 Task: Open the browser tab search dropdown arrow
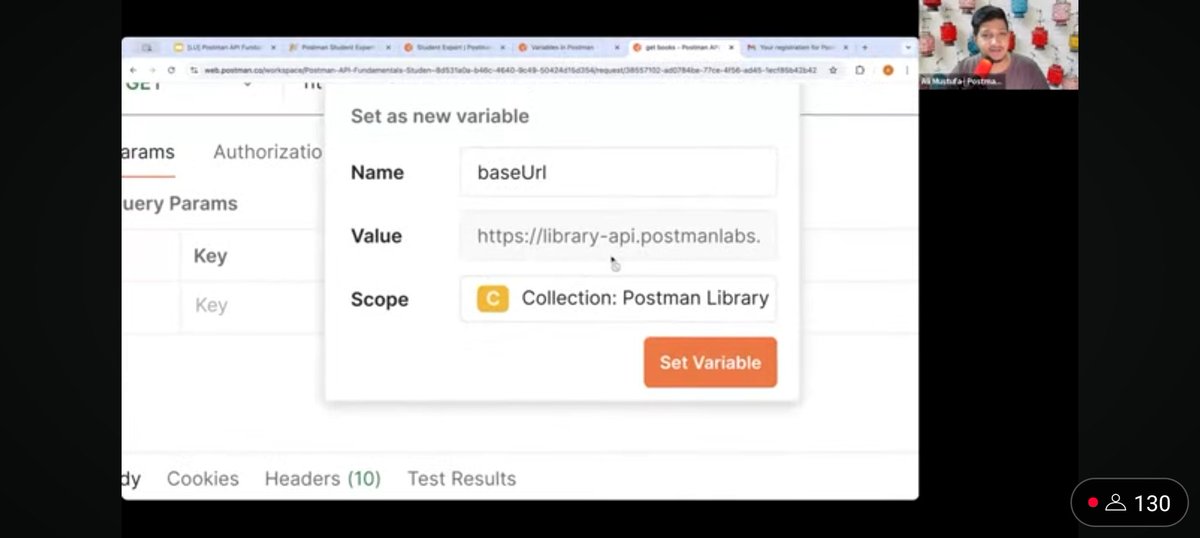click(x=908, y=47)
